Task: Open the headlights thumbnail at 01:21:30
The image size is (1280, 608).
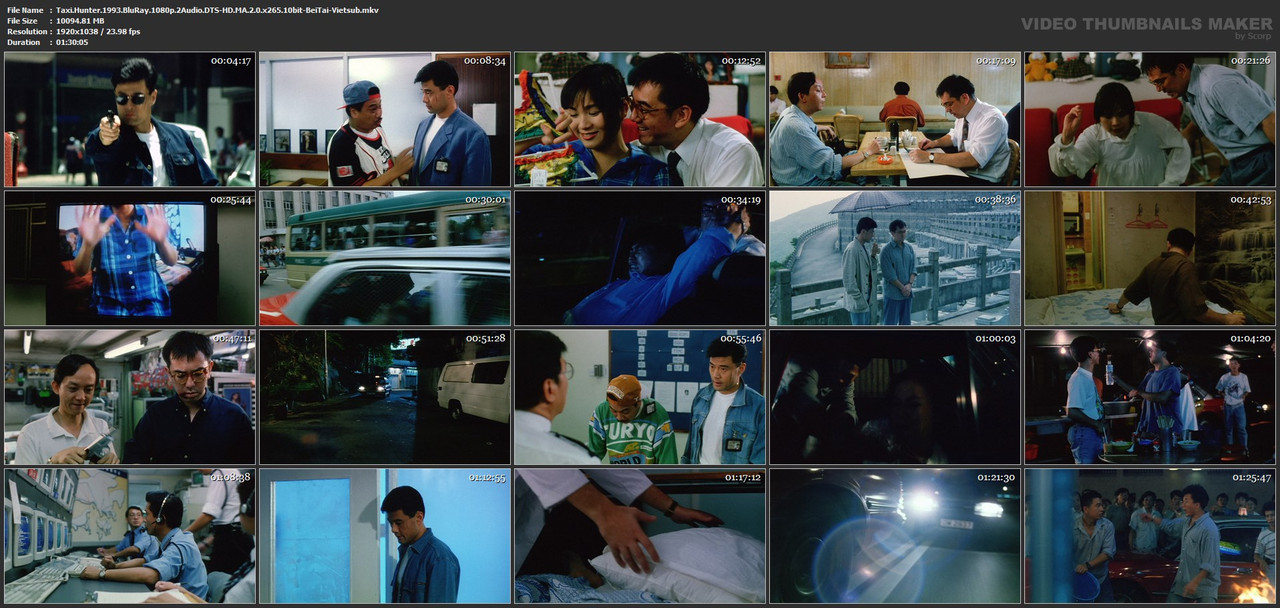Action: tap(895, 536)
